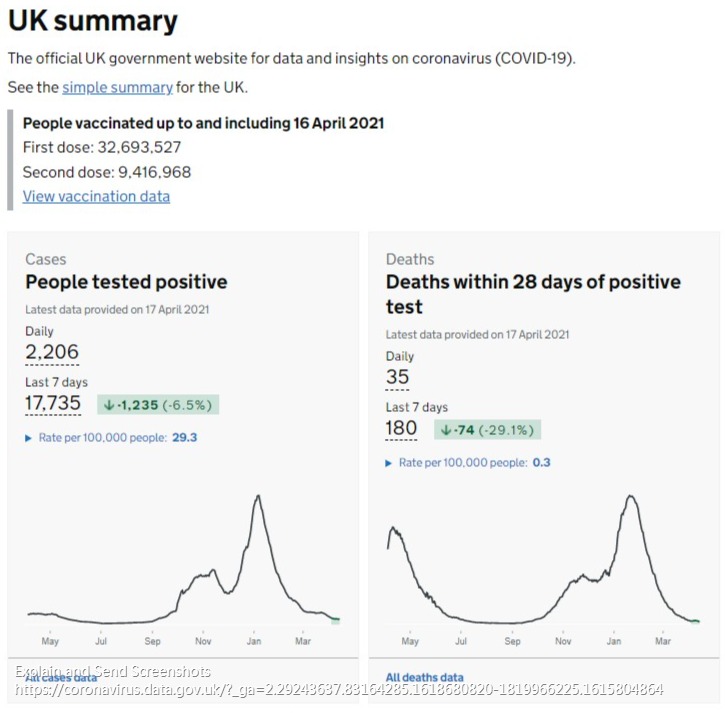This screenshot has width=725, height=713.
Task: Click the daily deaths figure 35
Action: pos(398,377)
